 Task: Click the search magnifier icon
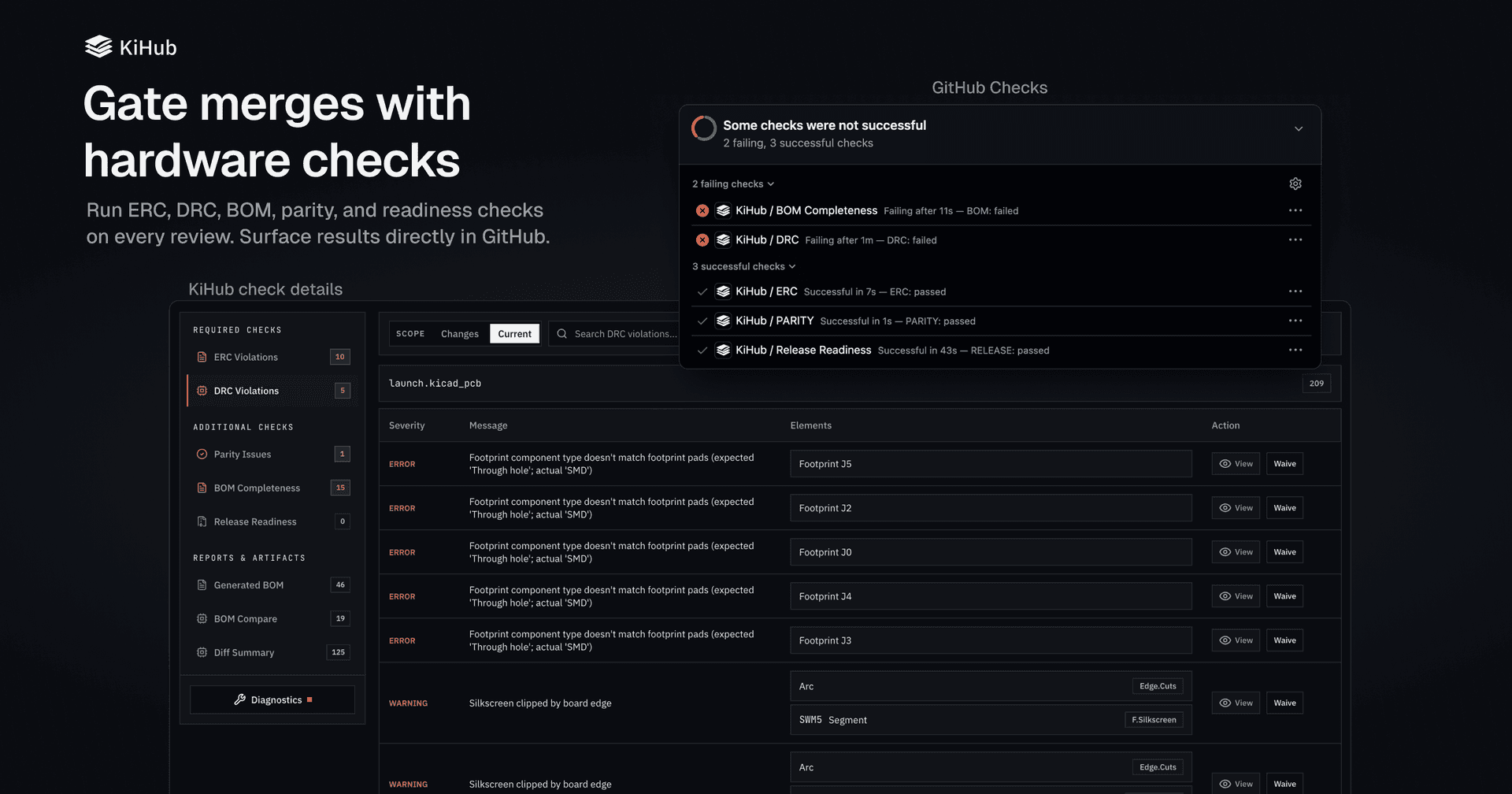561,334
